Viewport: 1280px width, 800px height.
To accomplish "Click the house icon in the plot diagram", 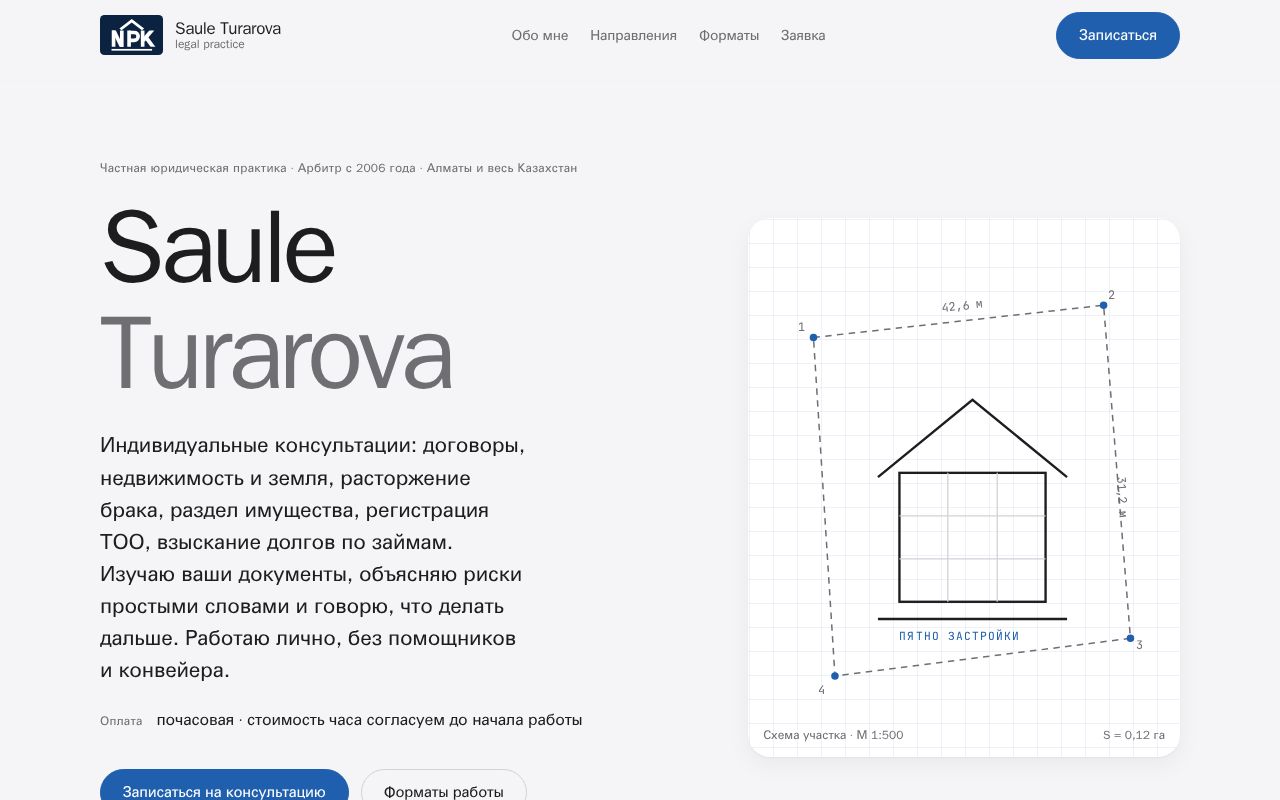I will point(972,510).
